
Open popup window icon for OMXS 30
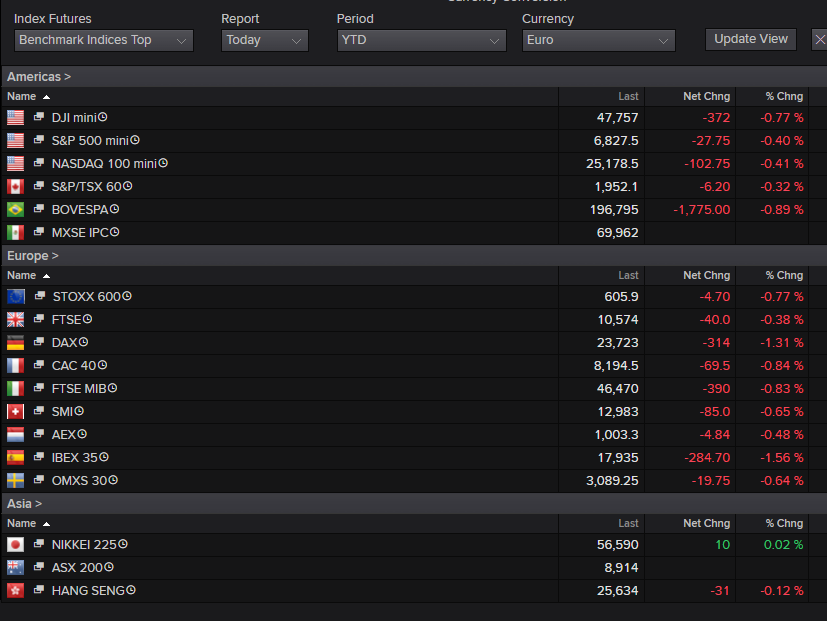click(39, 480)
